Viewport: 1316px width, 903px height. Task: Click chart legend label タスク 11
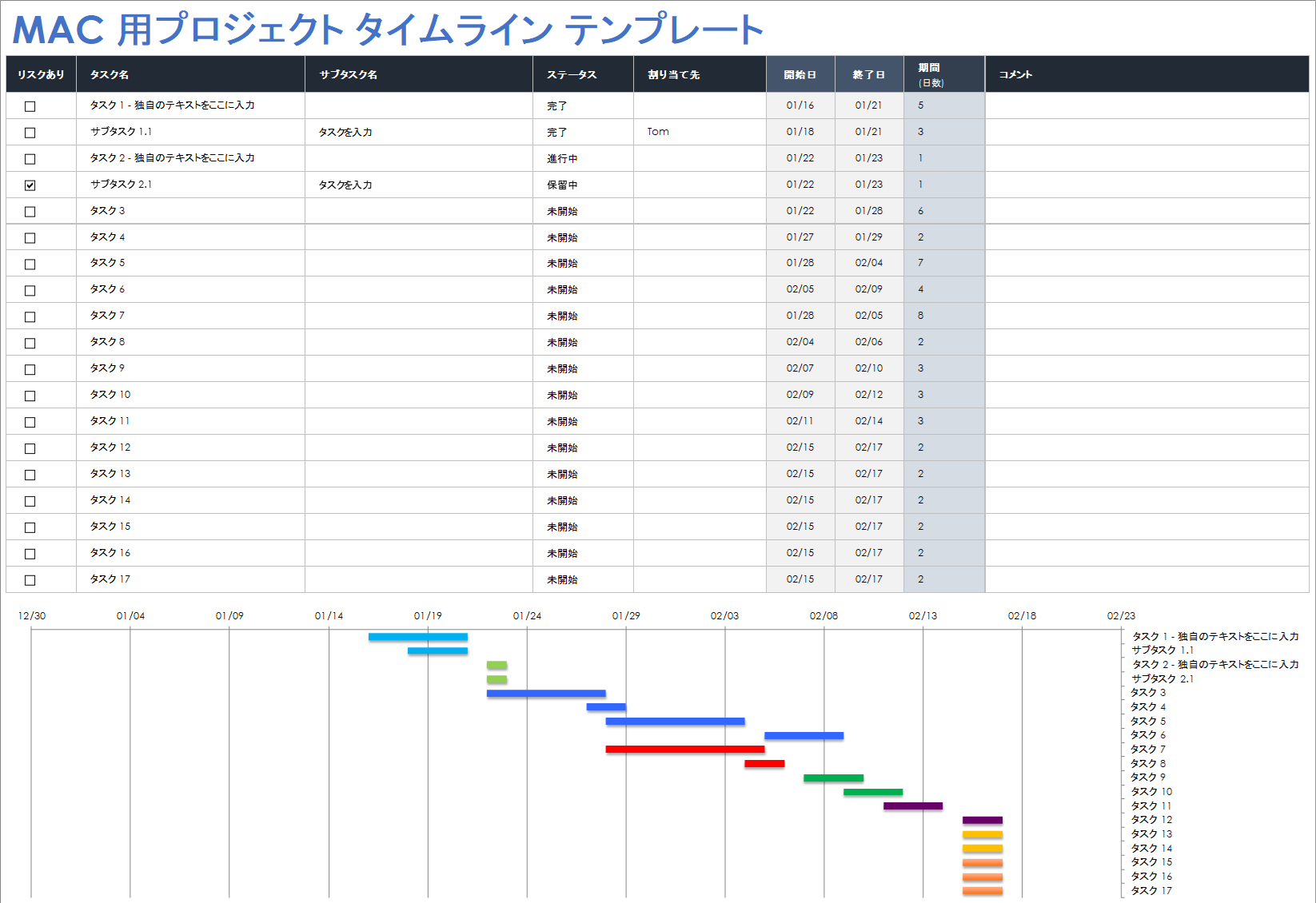click(x=1151, y=806)
